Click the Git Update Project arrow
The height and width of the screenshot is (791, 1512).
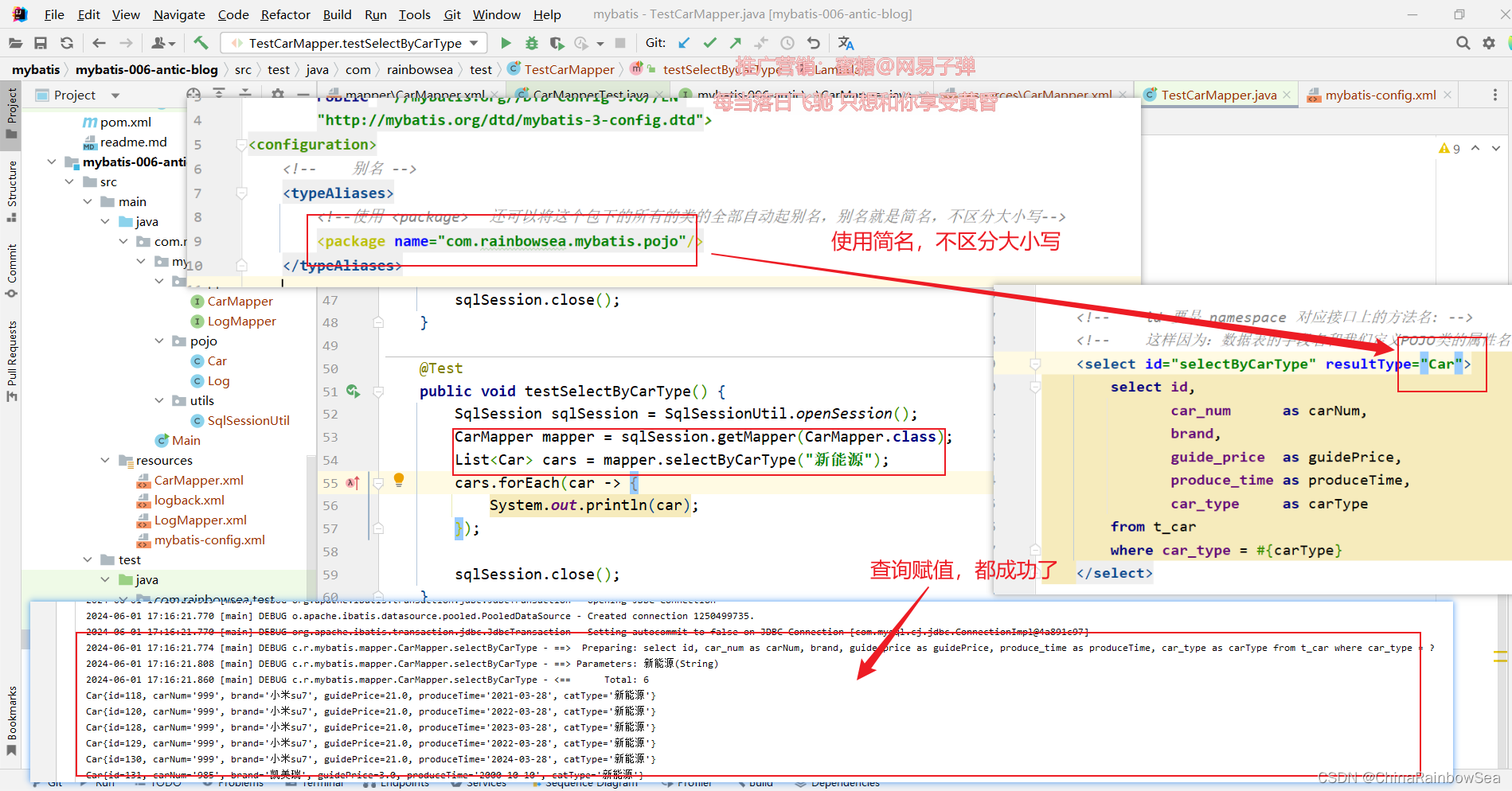click(684, 43)
